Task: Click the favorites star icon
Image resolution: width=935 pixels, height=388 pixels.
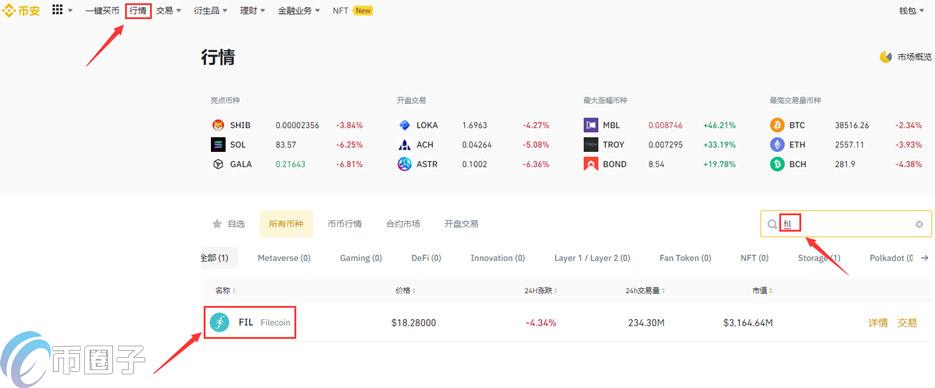Action: 217,224
